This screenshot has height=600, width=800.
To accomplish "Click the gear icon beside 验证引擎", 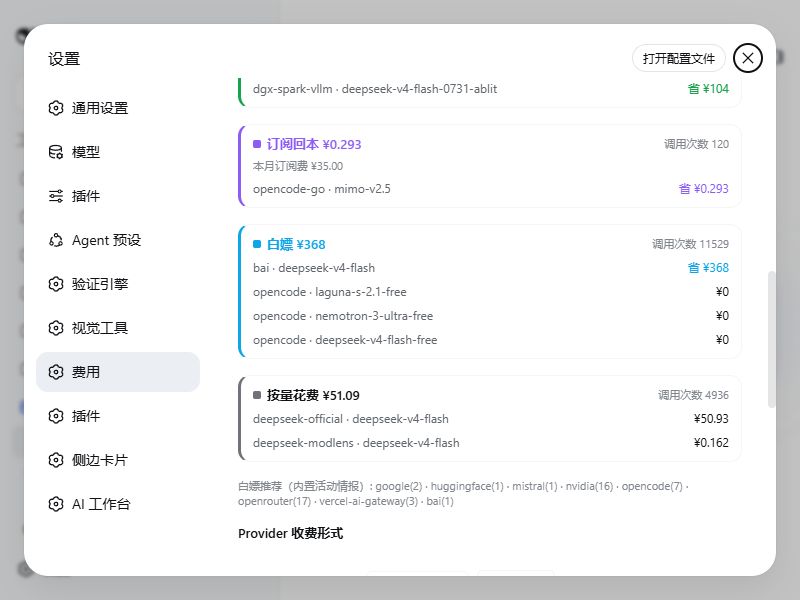I will 56,284.
